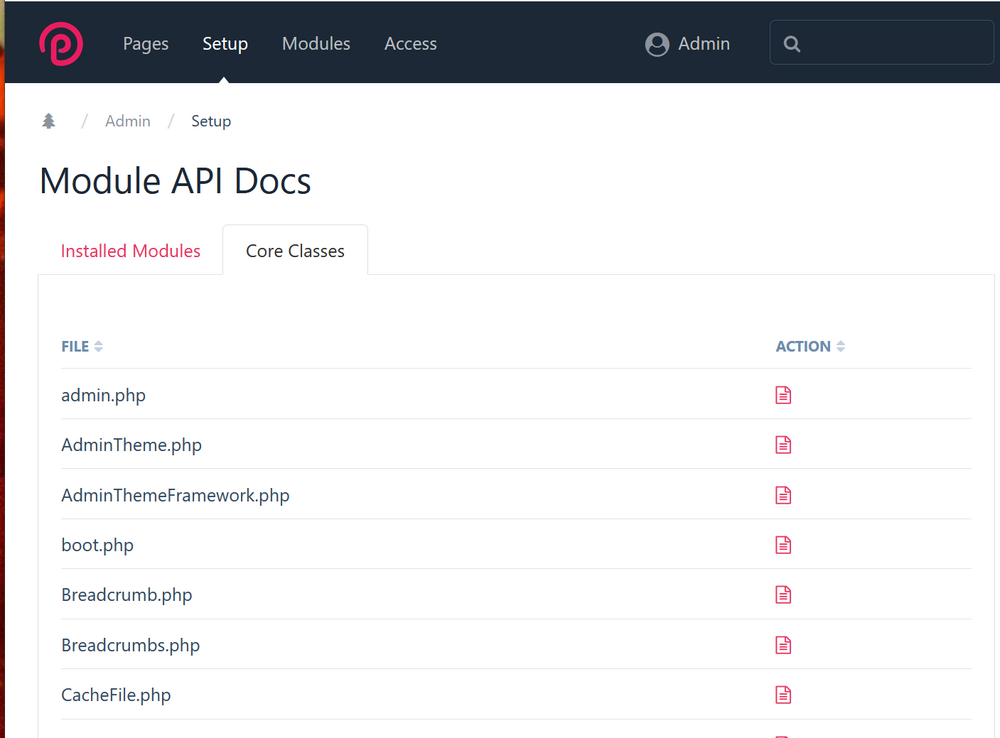Sort the table by Action column

tap(810, 346)
